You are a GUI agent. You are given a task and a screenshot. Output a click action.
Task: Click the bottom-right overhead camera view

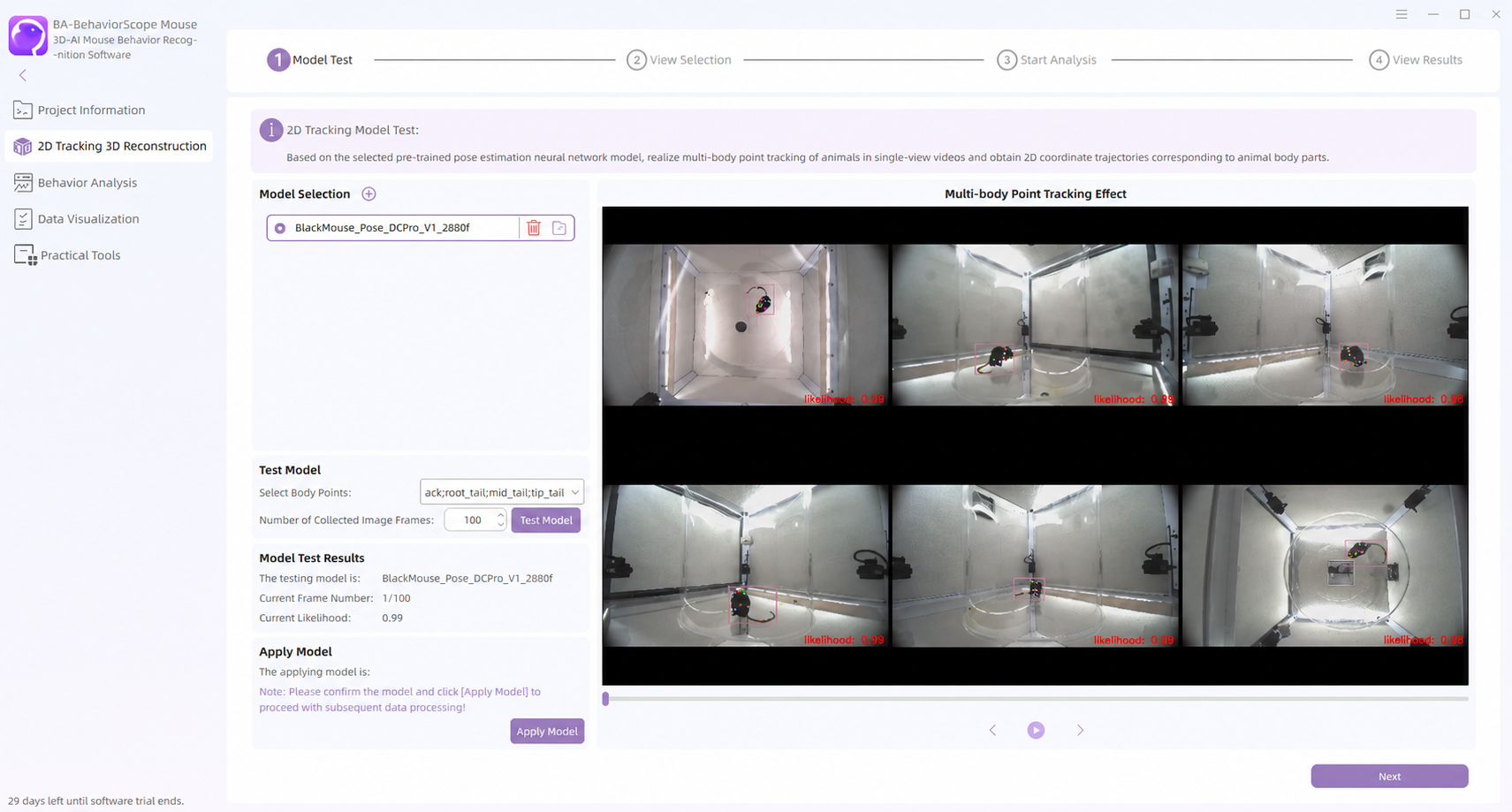click(x=1325, y=565)
